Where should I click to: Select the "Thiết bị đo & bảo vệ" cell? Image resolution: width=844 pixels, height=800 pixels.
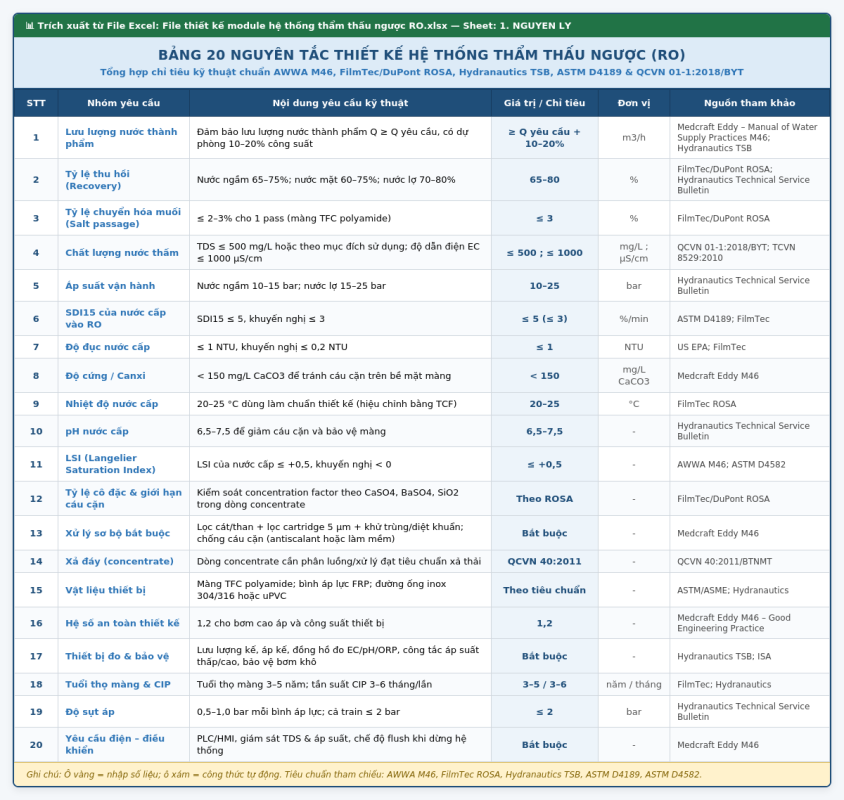124,656
